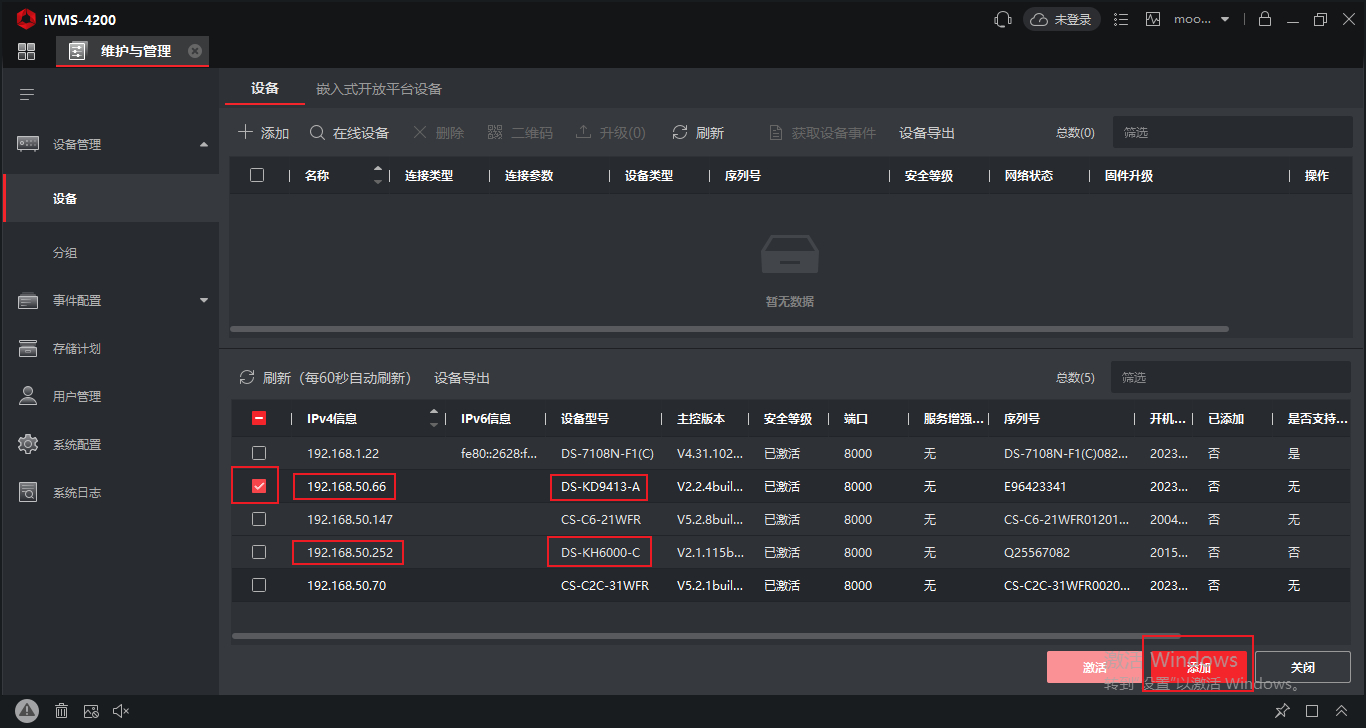Click the 系统配置 gear icon
Viewport: 1366px width, 728px height.
tap(28, 444)
